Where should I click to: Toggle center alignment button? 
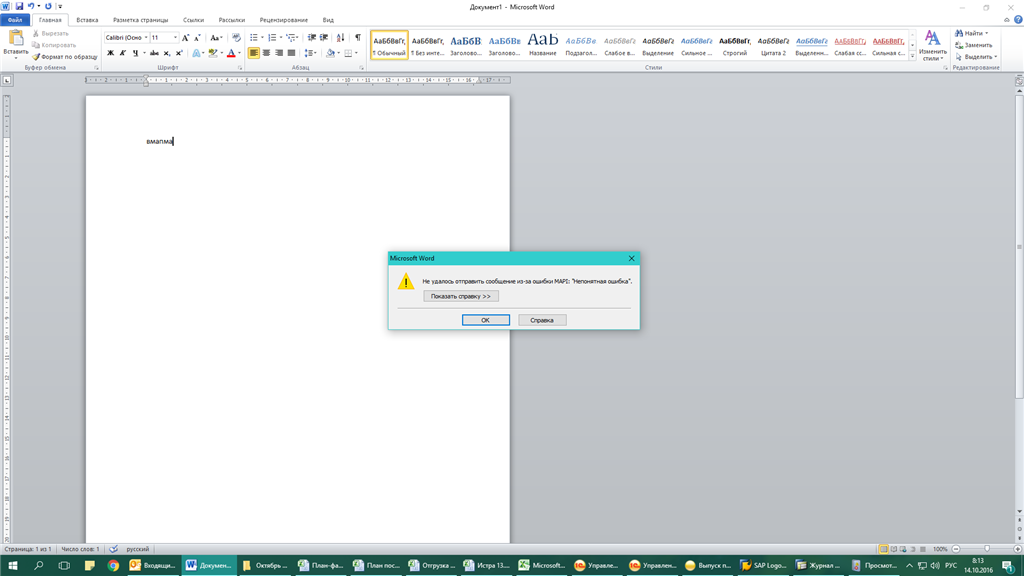266,53
